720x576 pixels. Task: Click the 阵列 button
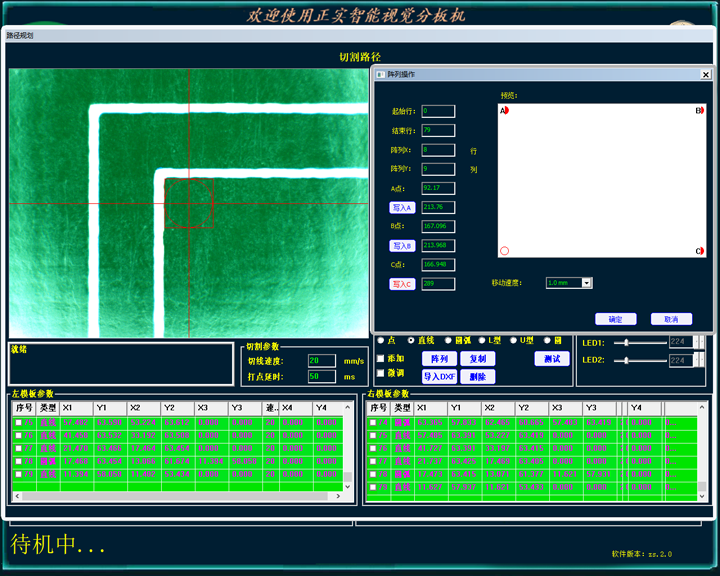(439, 359)
